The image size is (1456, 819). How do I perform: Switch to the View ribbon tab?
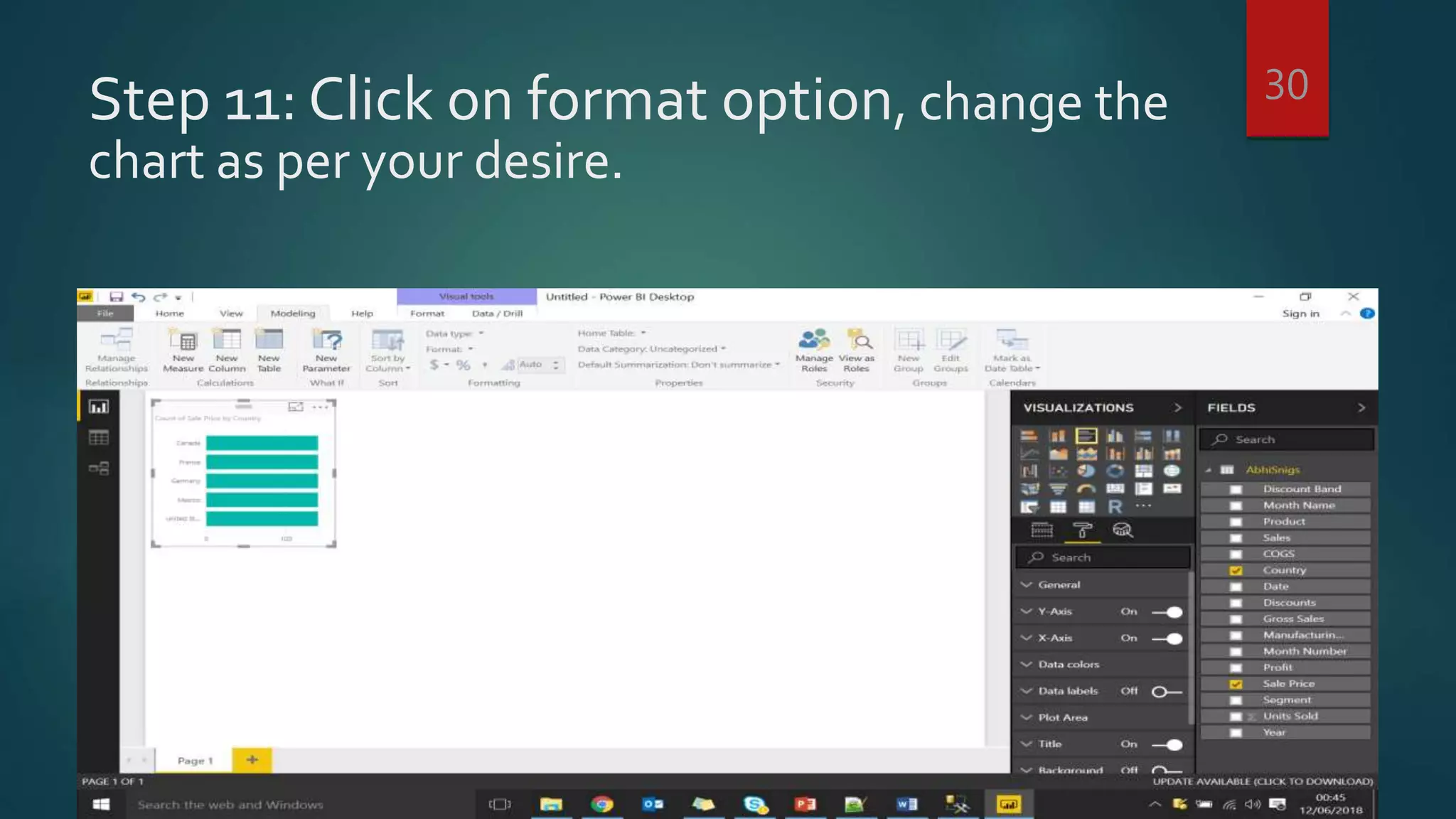point(231,314)
